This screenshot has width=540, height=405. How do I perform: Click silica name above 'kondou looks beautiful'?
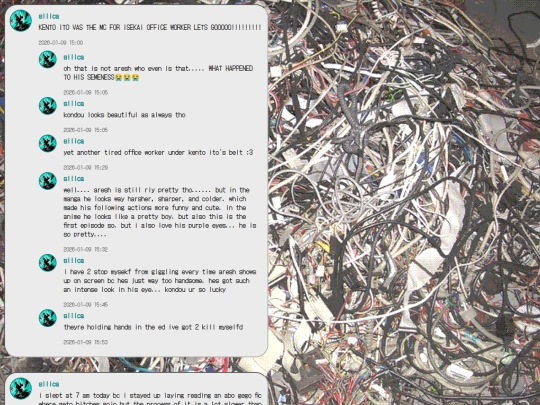coord(74,104)
